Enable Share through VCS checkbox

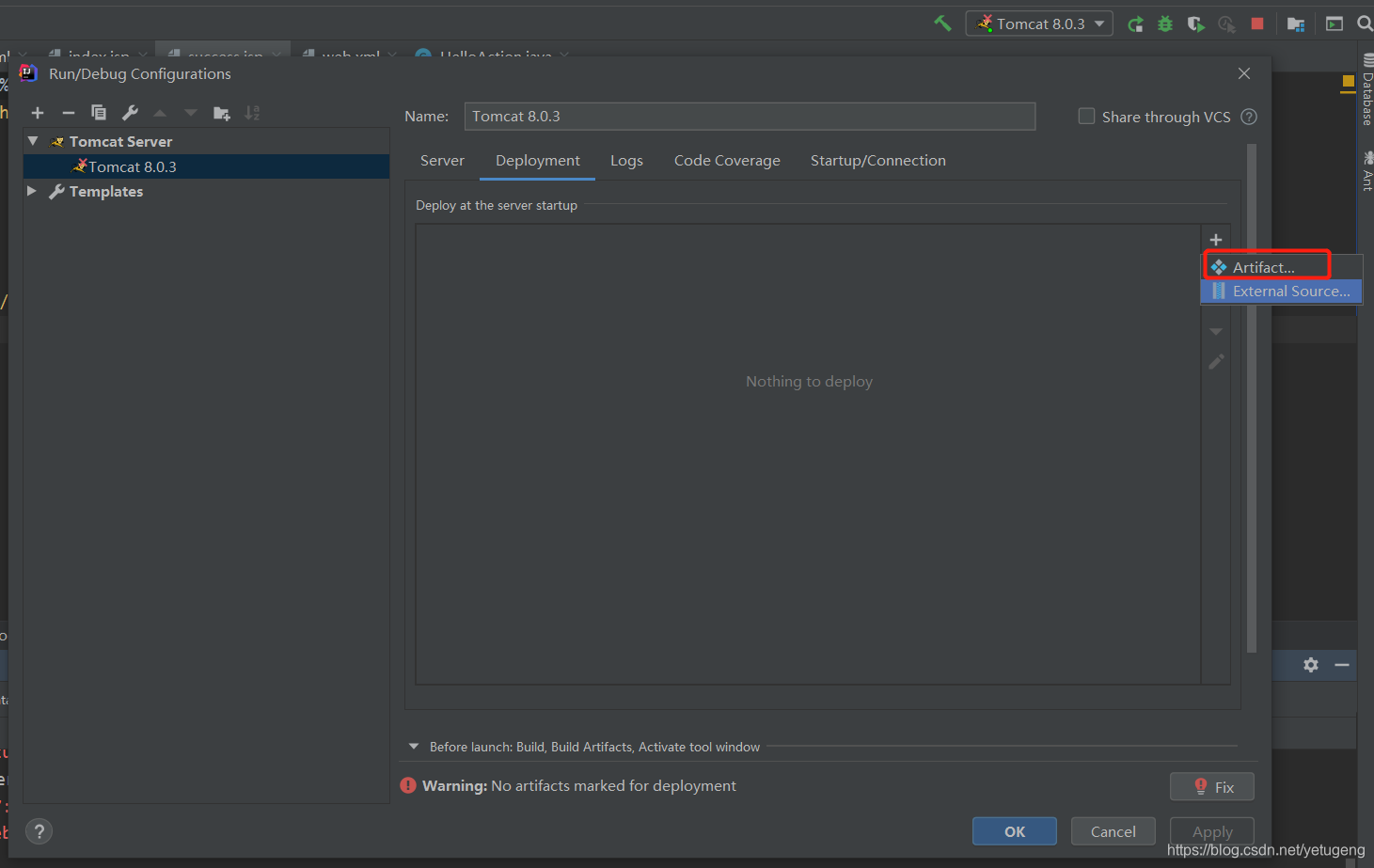pos(1086,117)
